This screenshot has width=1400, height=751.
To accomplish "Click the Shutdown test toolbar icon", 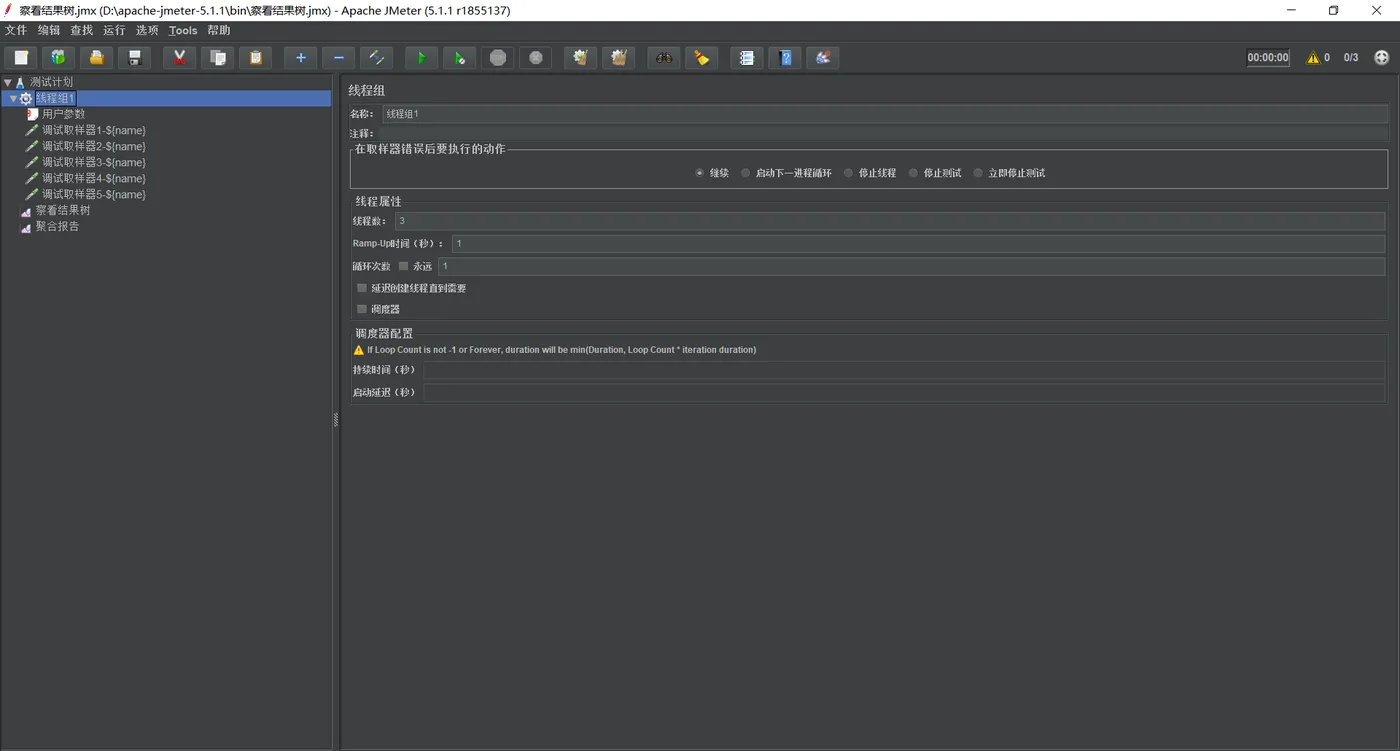I will coord(535,58).
